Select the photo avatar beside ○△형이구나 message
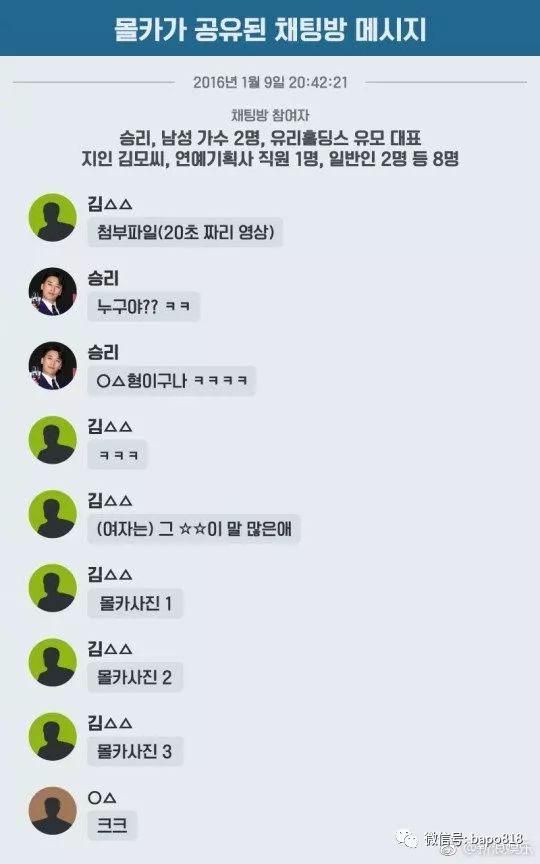The width and height of the screenshot is (540, 864). [52, 366]
